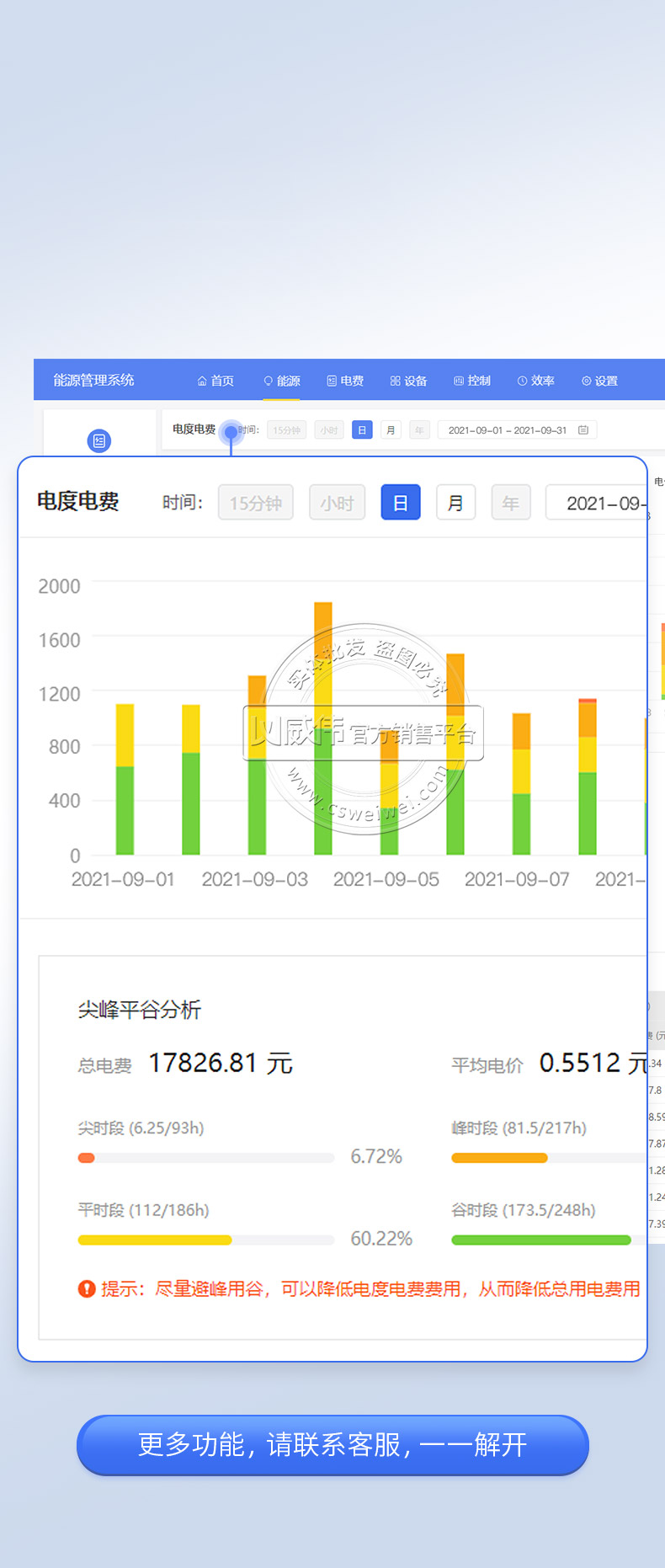Choose large 年 interval in enlarged panel

coord(511,503)
